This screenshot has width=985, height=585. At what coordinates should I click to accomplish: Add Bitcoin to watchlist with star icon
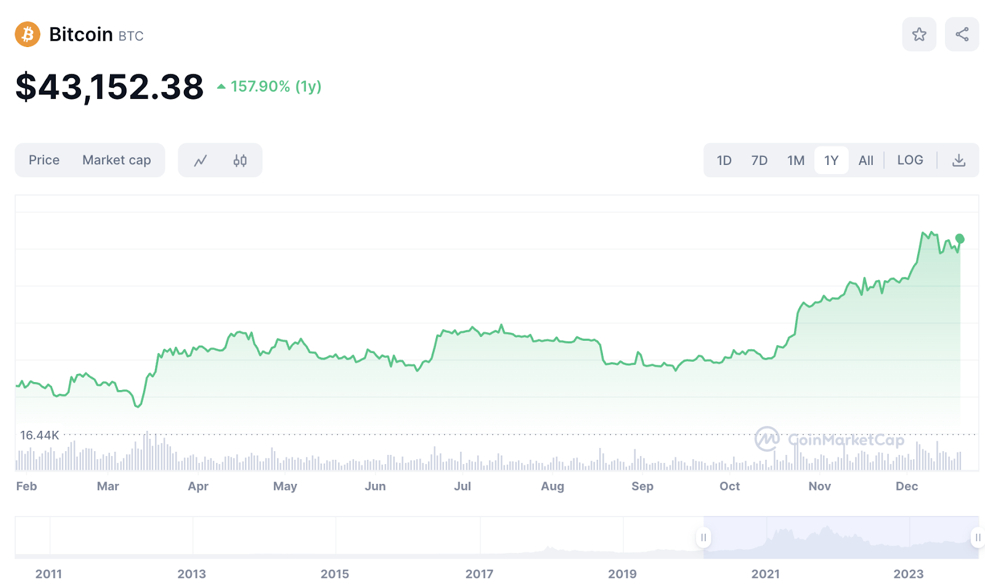click(919, 35)
